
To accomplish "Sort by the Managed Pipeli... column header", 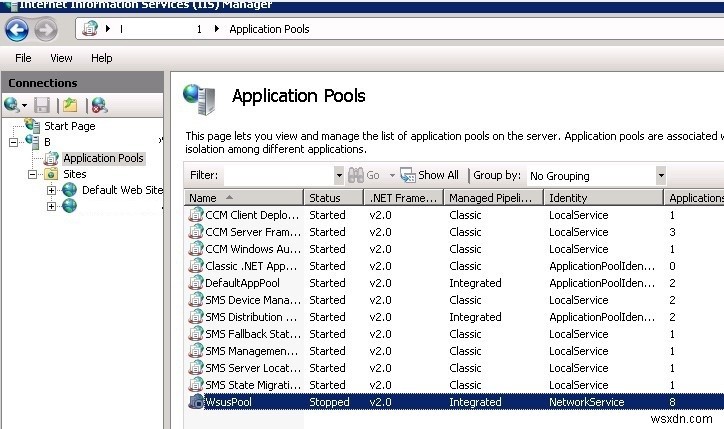I will tap(494, 198).
